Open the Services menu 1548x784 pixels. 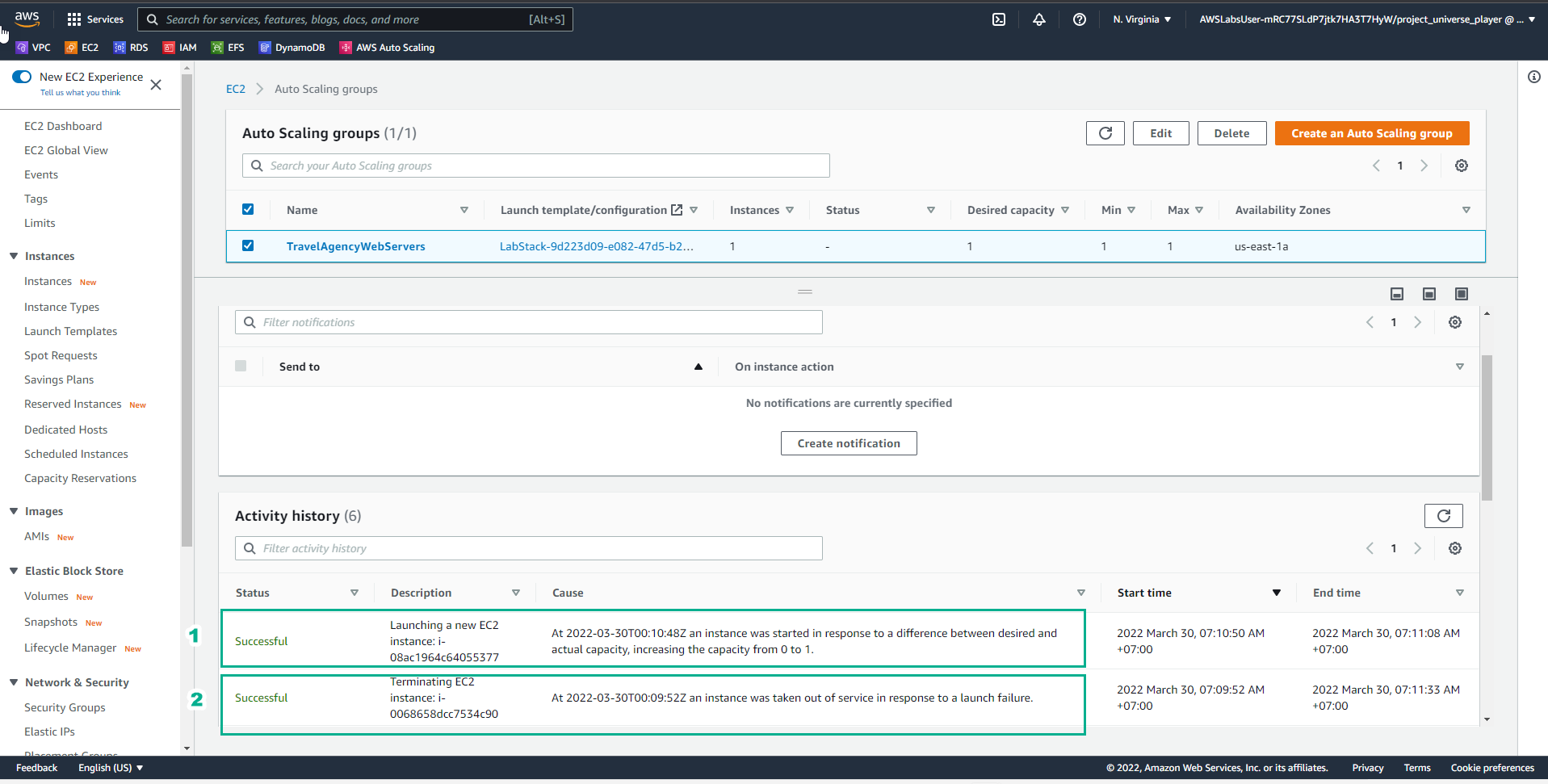click(95, 19)
